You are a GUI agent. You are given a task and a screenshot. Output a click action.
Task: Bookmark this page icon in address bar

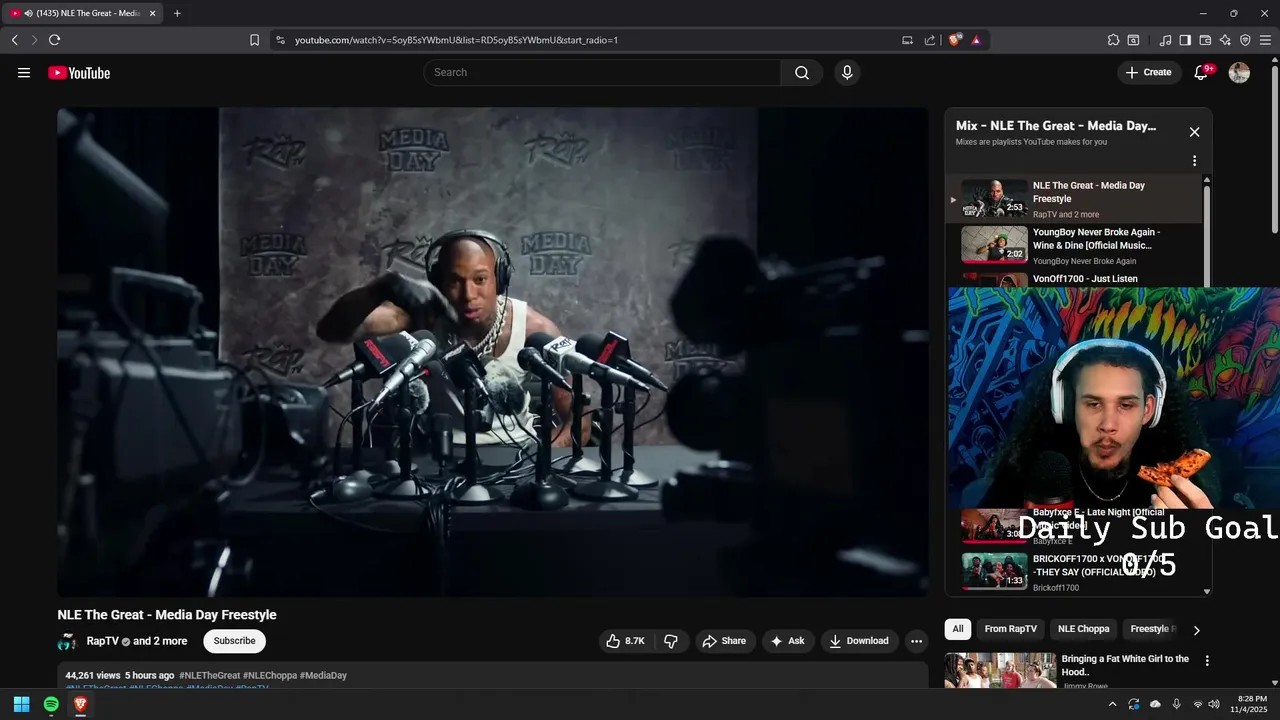(x=254, y=40)
